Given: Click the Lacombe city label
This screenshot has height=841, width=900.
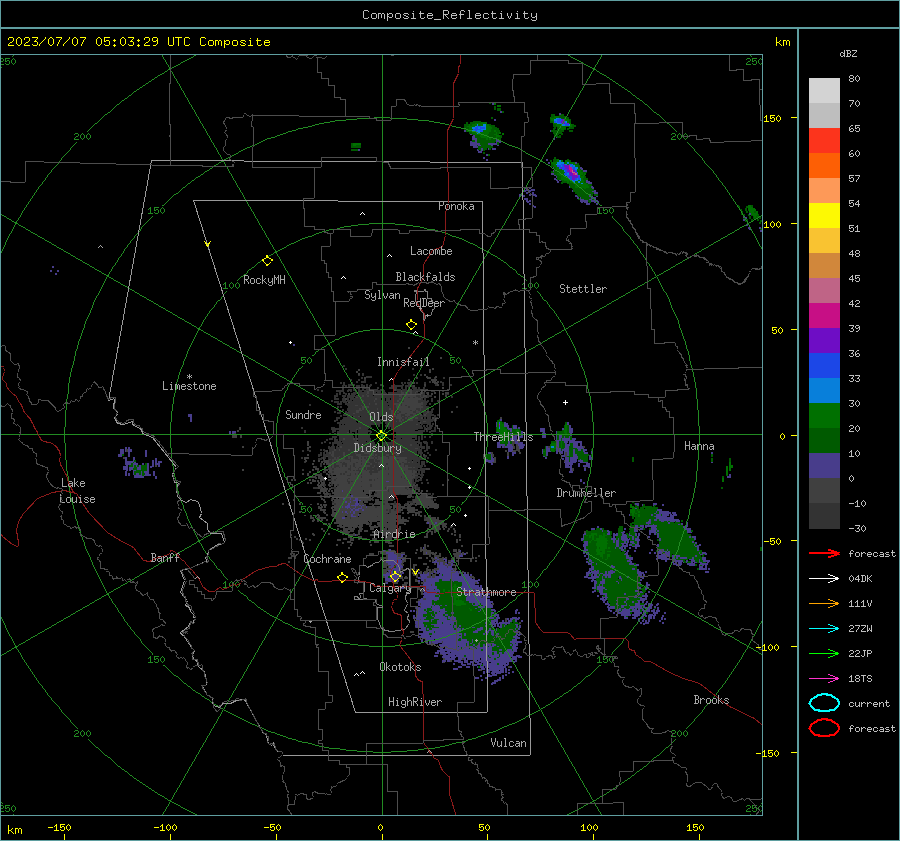Looking at the screenshot, I should [x=431, y=251].
